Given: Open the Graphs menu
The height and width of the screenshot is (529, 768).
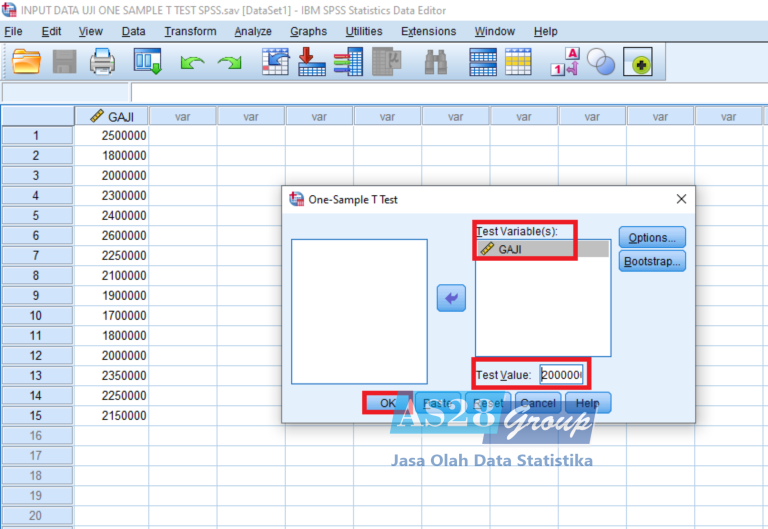Looking at the screenshot, I should click(308, 32).
